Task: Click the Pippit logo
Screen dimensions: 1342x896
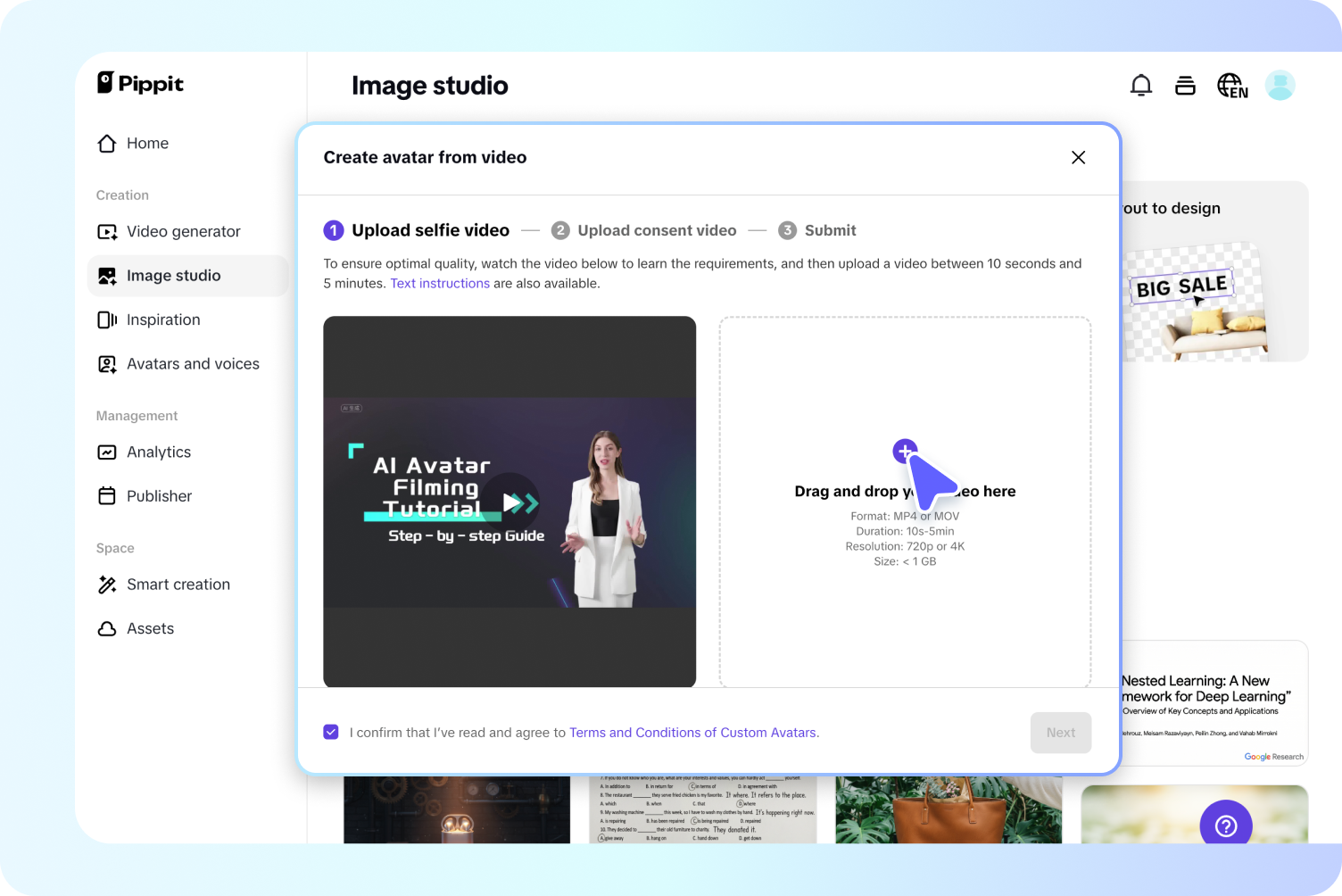Action: (140, 83)
